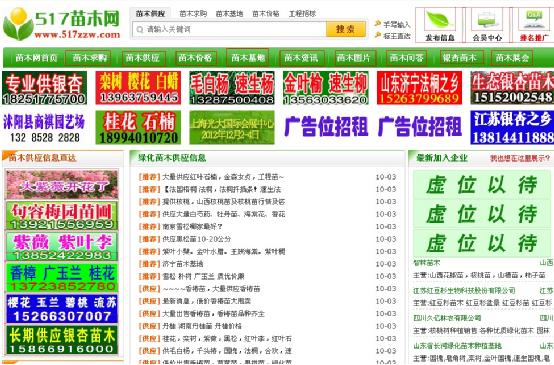
Task: Open 四川久亿林农有限公司 company link
Action: (x=447, y=318)
